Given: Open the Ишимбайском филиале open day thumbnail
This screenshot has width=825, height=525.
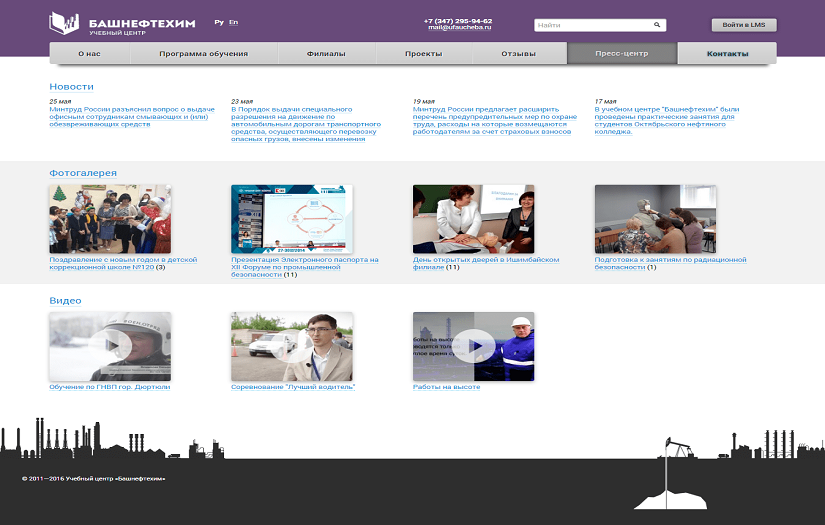Looking at the screenshot, I should click(x=474, y=219).
